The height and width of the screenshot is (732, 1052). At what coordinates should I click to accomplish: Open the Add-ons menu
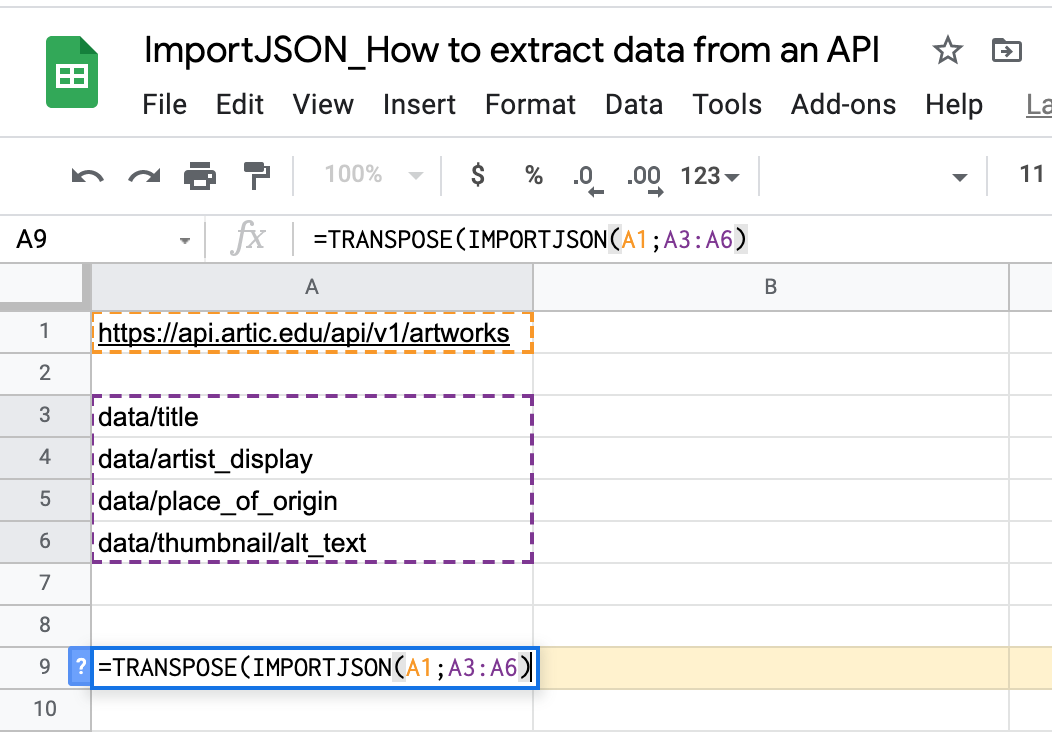point(843,105)
